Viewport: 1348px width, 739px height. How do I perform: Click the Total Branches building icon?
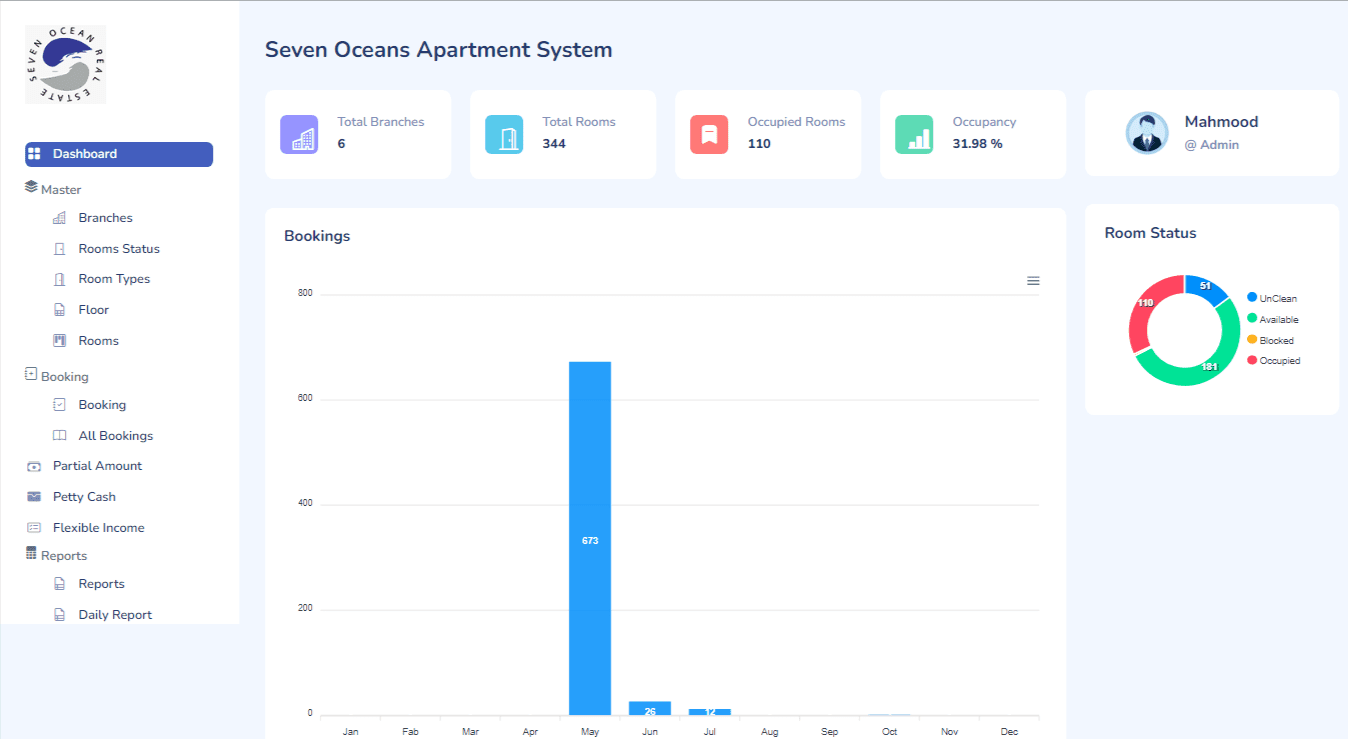(299, 135)
